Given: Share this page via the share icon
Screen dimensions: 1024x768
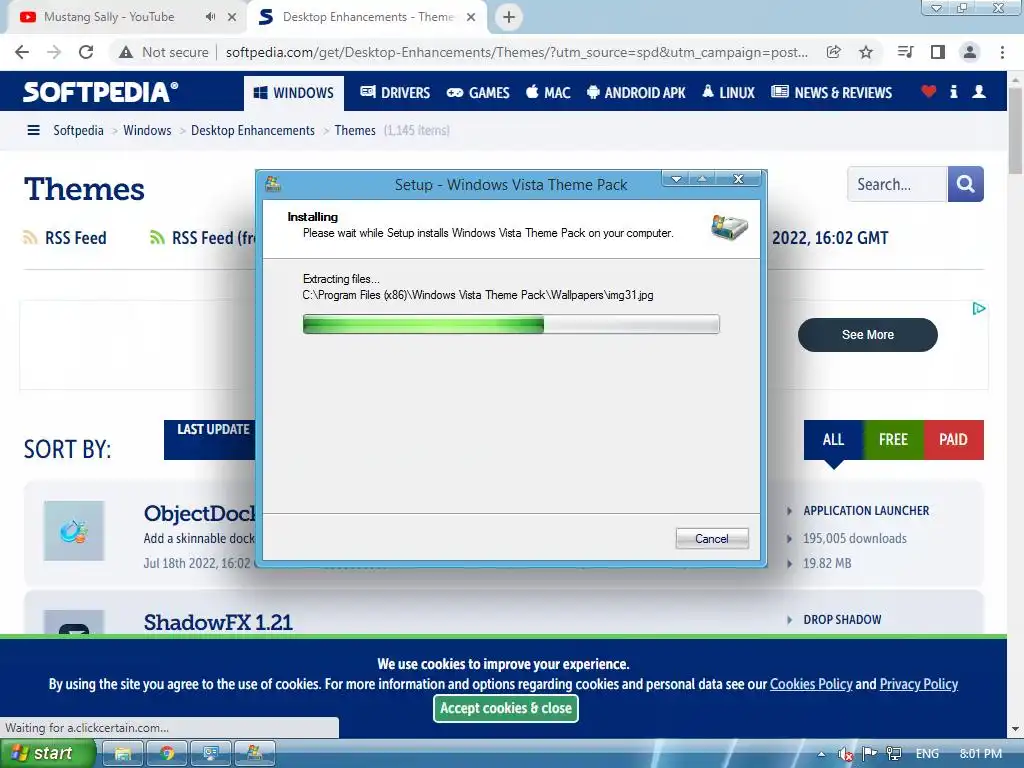Looking at the screenshot, I should pos(833,52).
